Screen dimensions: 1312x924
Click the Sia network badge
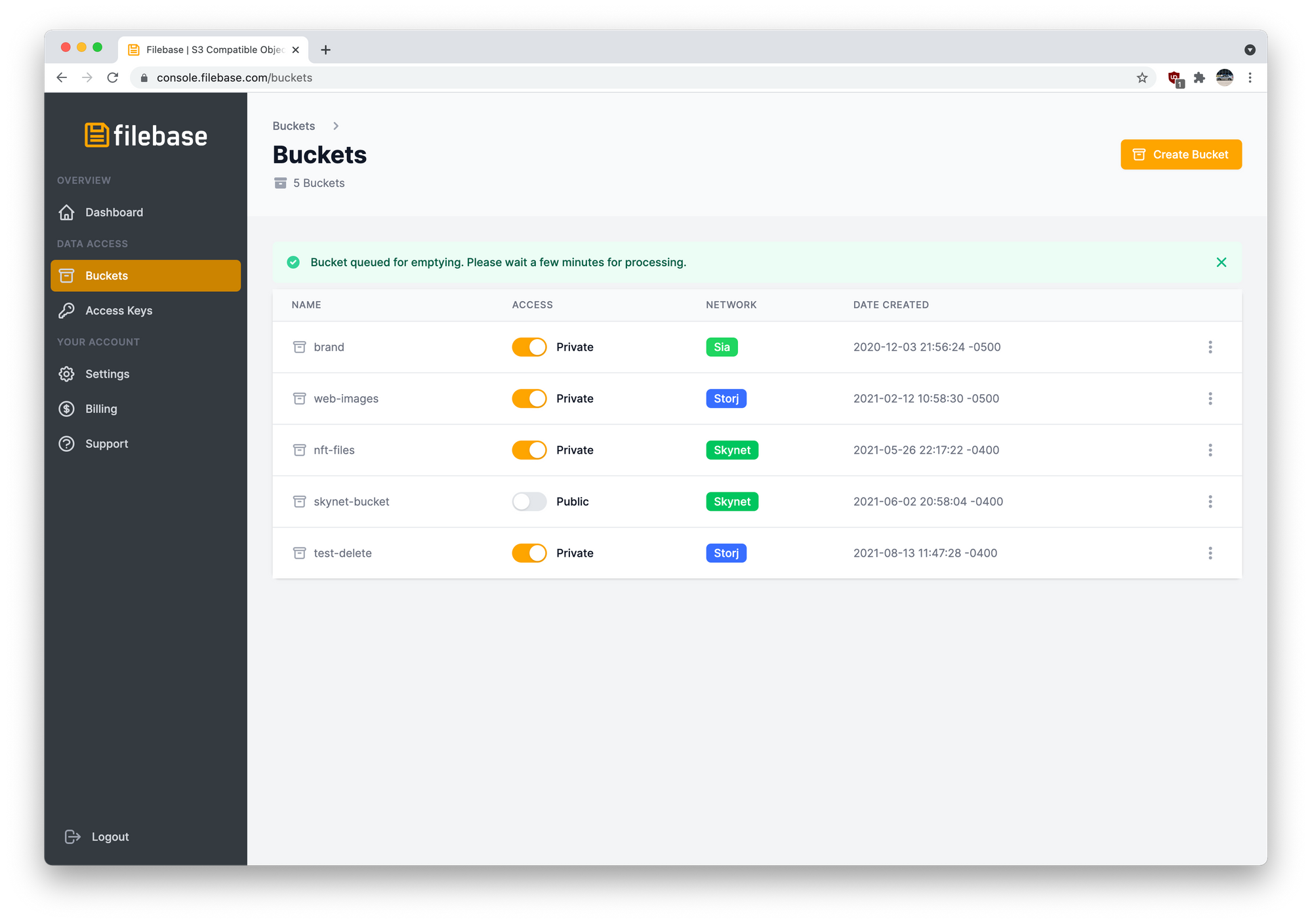point(722,347)
